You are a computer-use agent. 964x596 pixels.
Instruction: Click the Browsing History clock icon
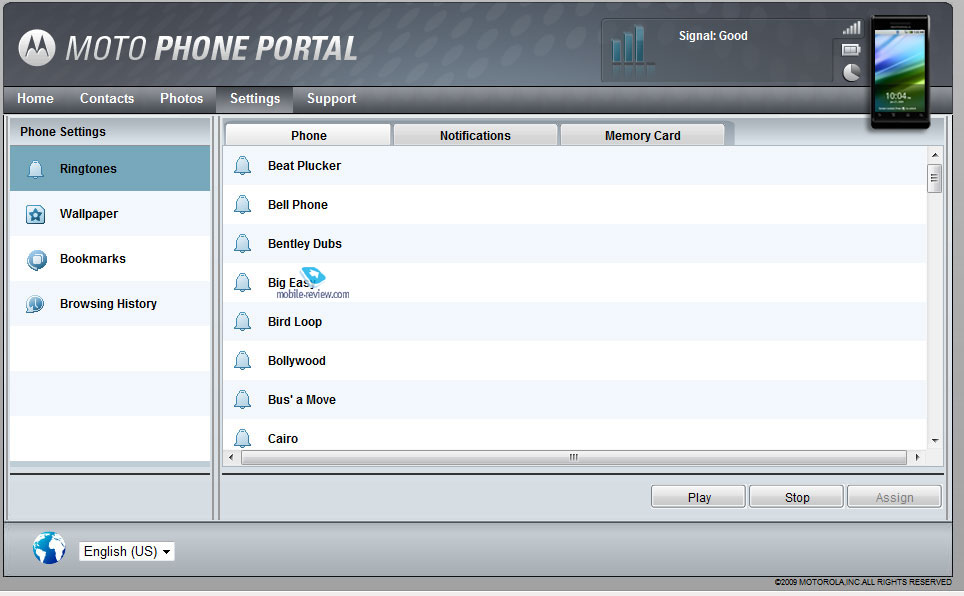point(35,304)
